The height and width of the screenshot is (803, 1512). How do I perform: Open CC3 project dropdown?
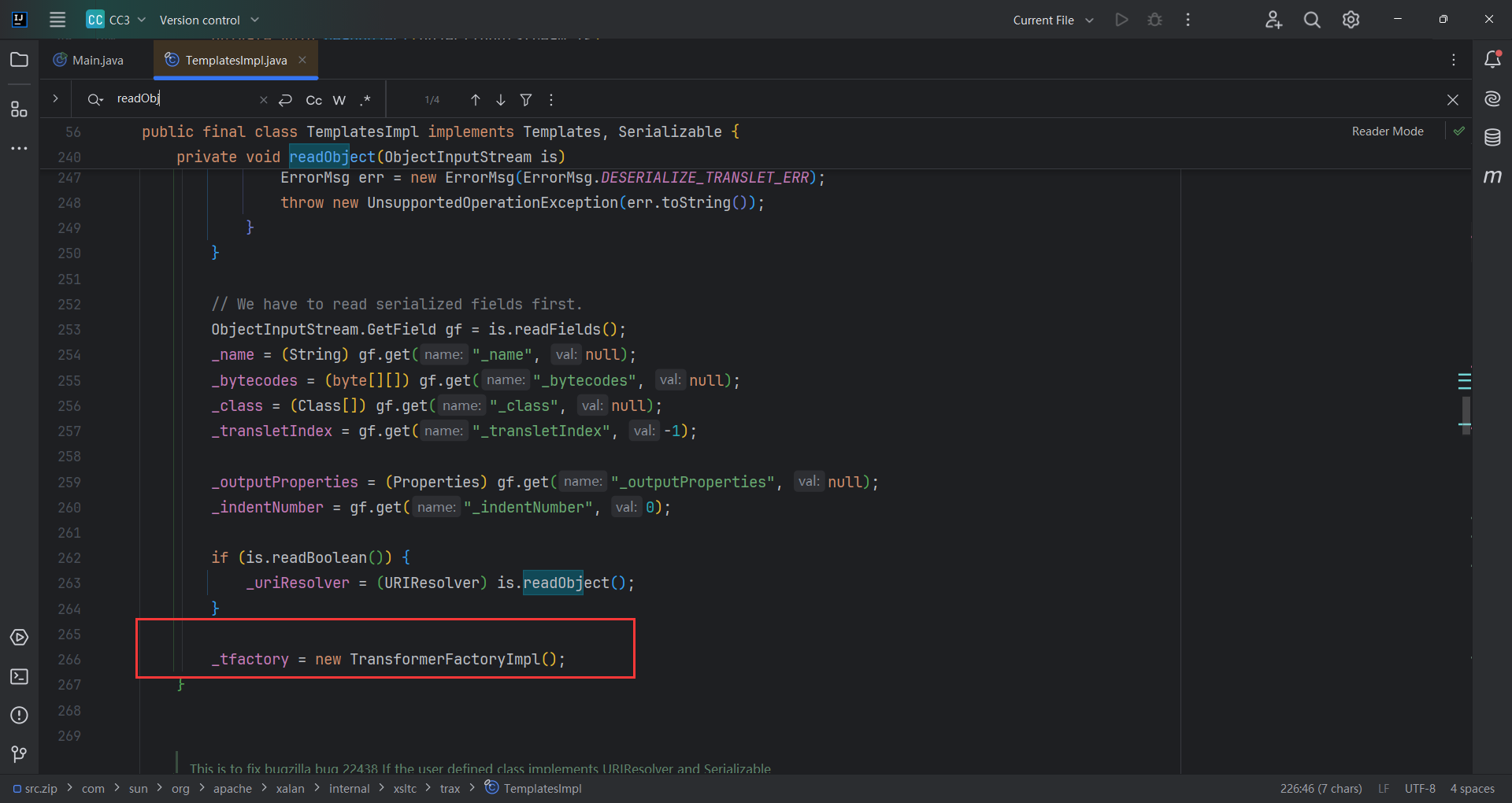click(x=117, y=20)
